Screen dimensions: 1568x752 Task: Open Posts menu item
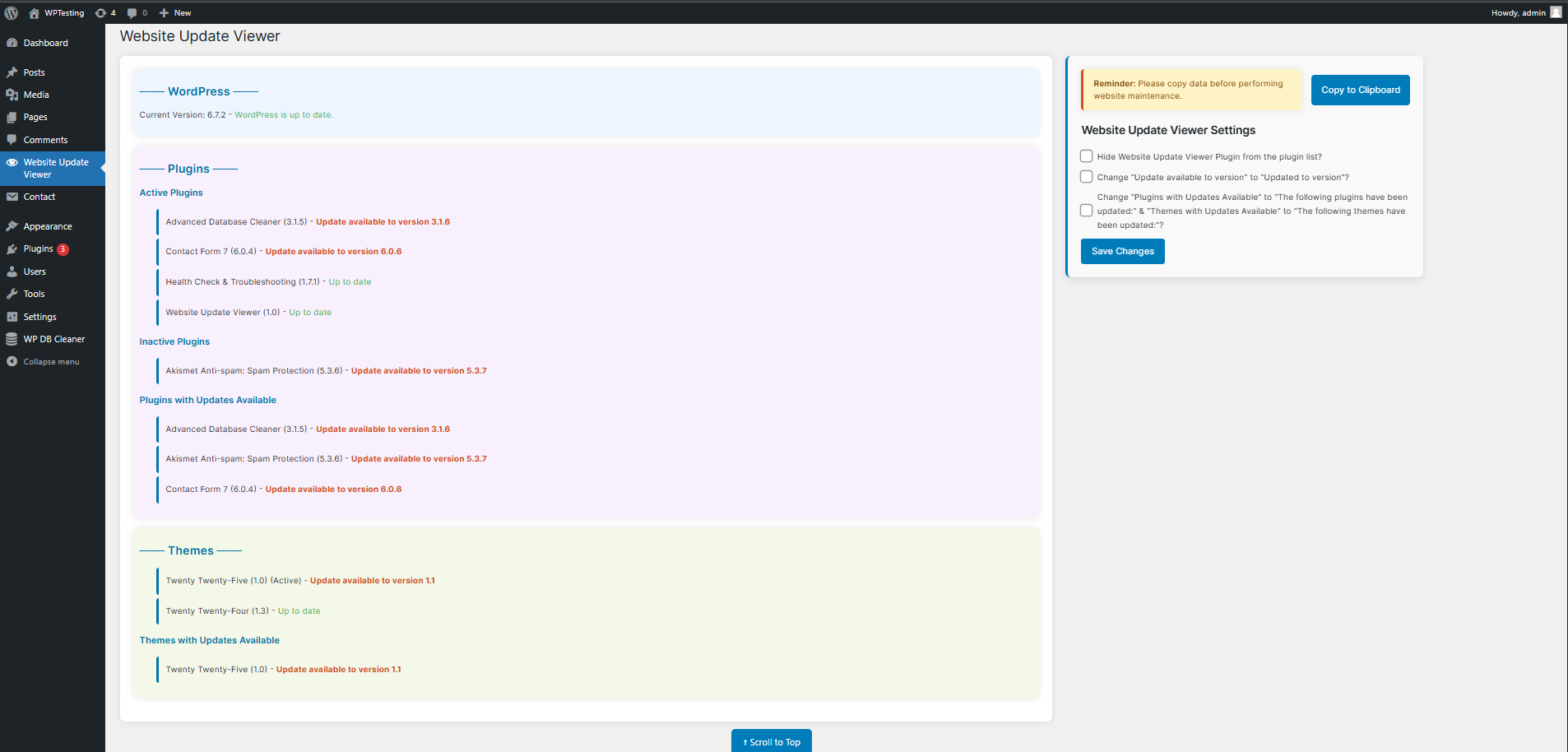coord(53,72)
